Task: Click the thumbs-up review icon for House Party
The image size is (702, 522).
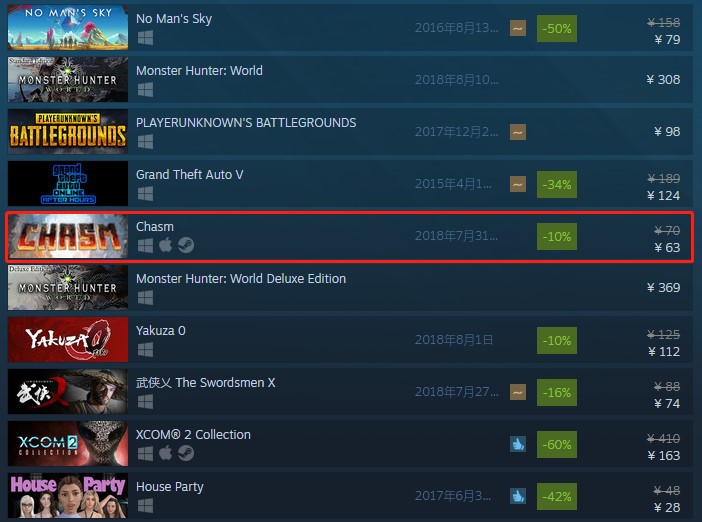Action: 518,496
